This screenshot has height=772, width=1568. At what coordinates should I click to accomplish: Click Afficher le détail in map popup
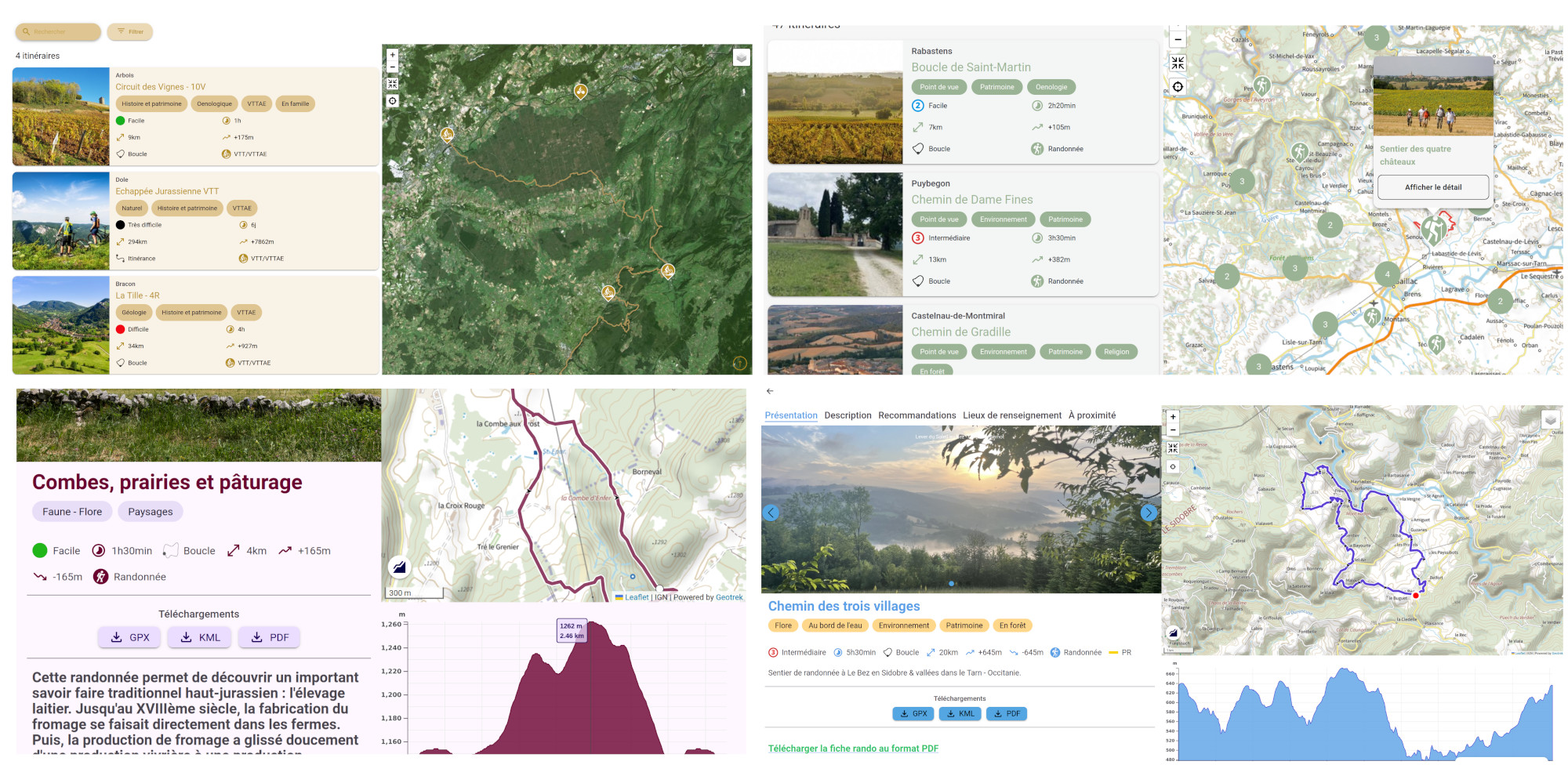[x=1433, y=187]
